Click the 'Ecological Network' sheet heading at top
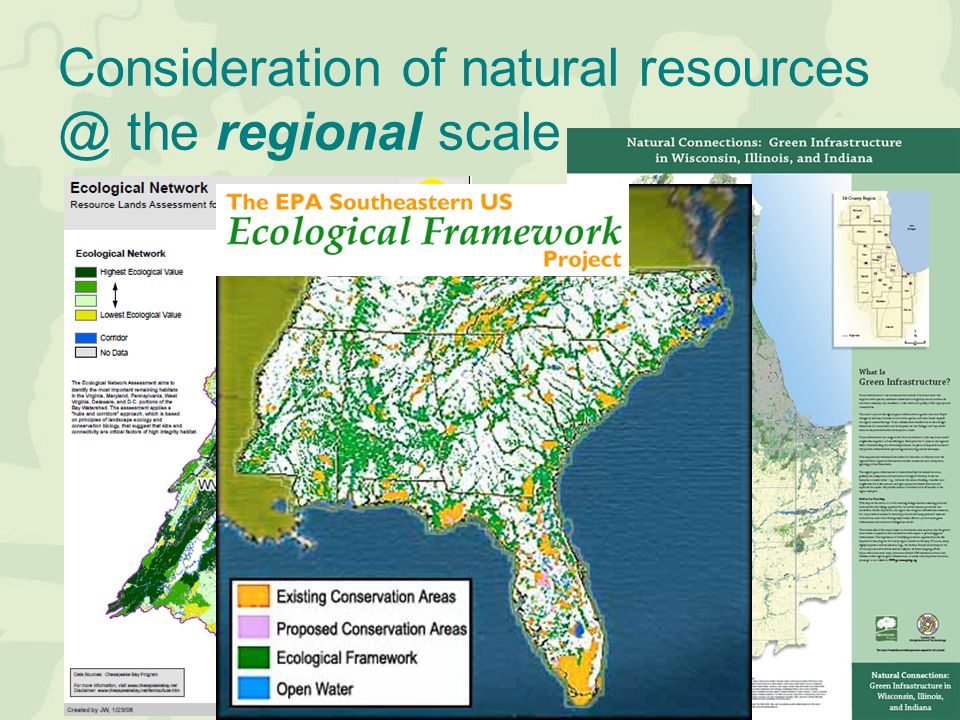 [x=139, y=188]
